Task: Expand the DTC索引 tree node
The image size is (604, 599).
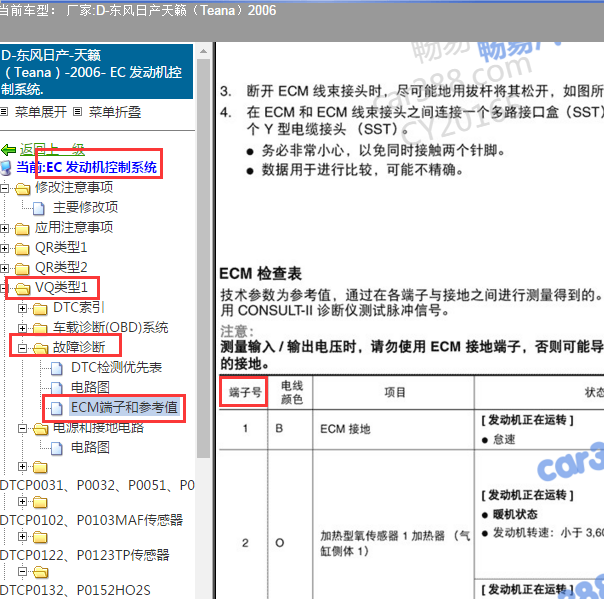Action: (x=22, y=308)
